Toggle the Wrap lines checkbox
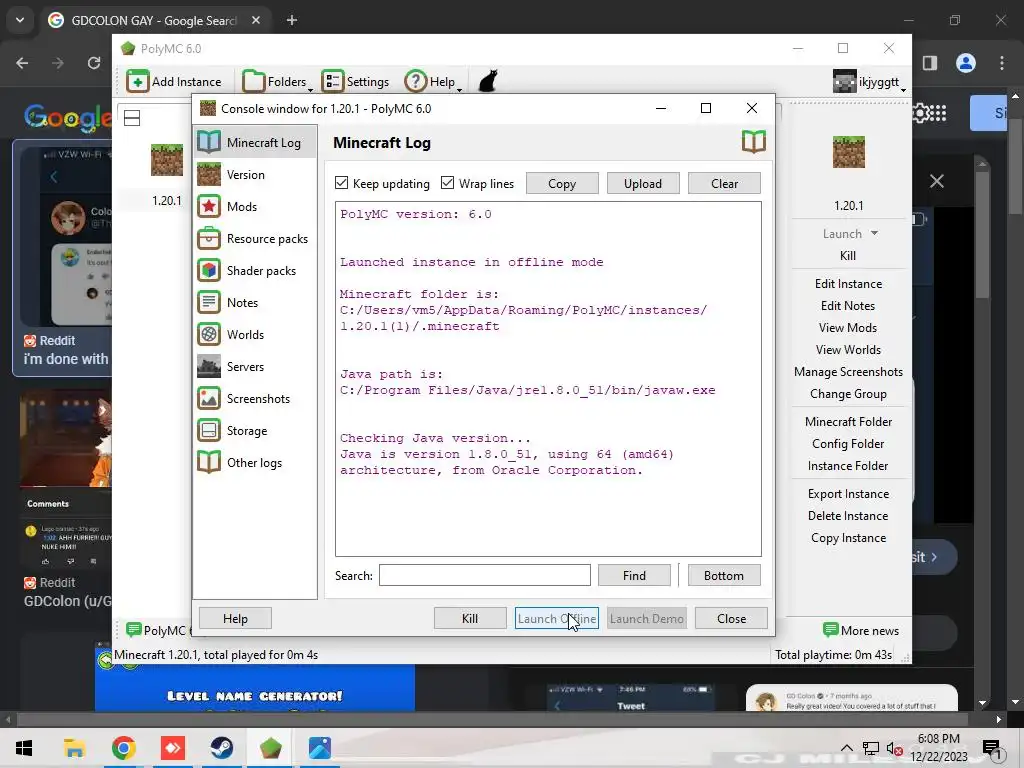Screen dimensions: 1024x768 point(447,183)
